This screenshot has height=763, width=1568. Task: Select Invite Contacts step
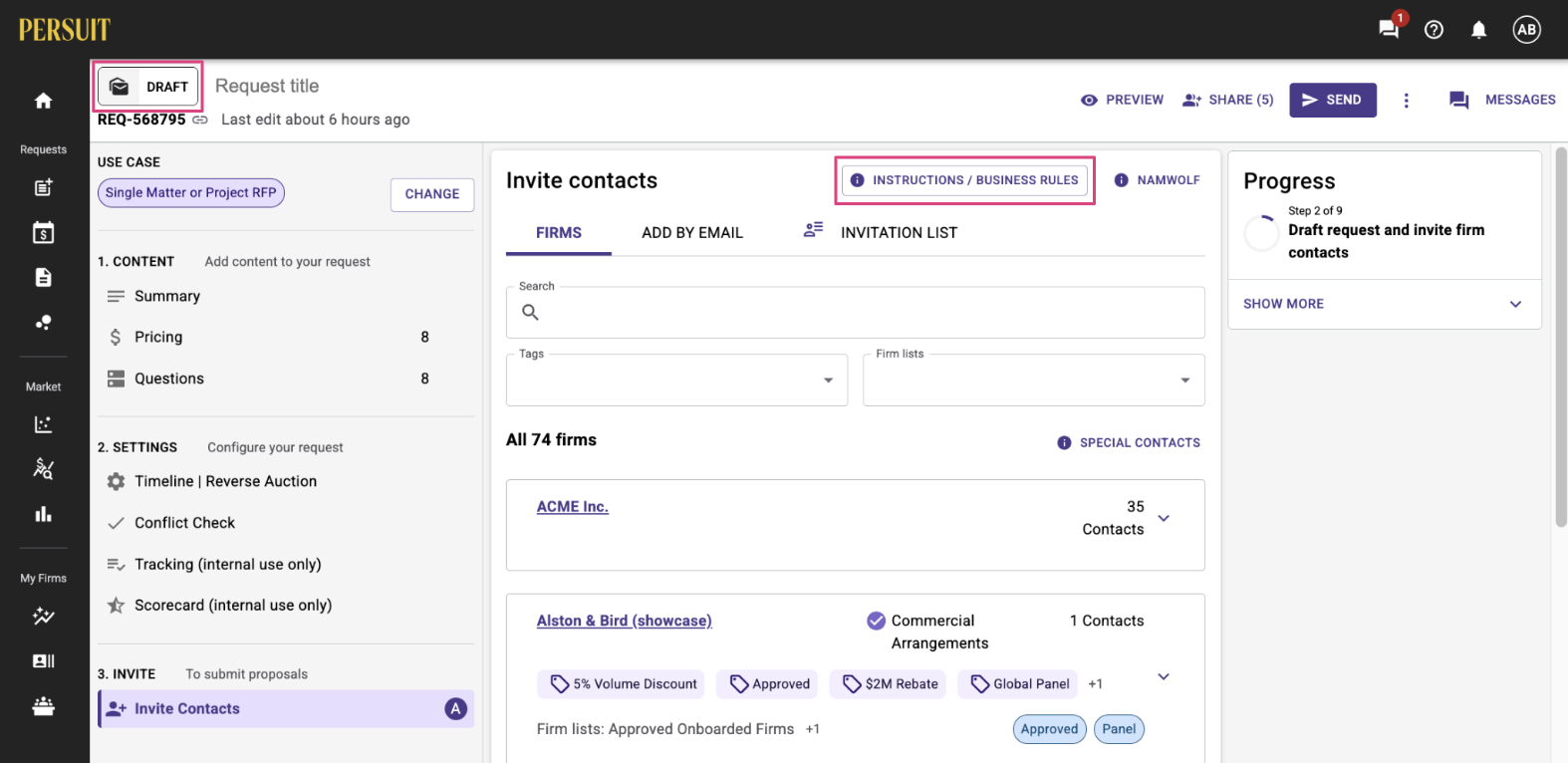(x=286, y=709)
